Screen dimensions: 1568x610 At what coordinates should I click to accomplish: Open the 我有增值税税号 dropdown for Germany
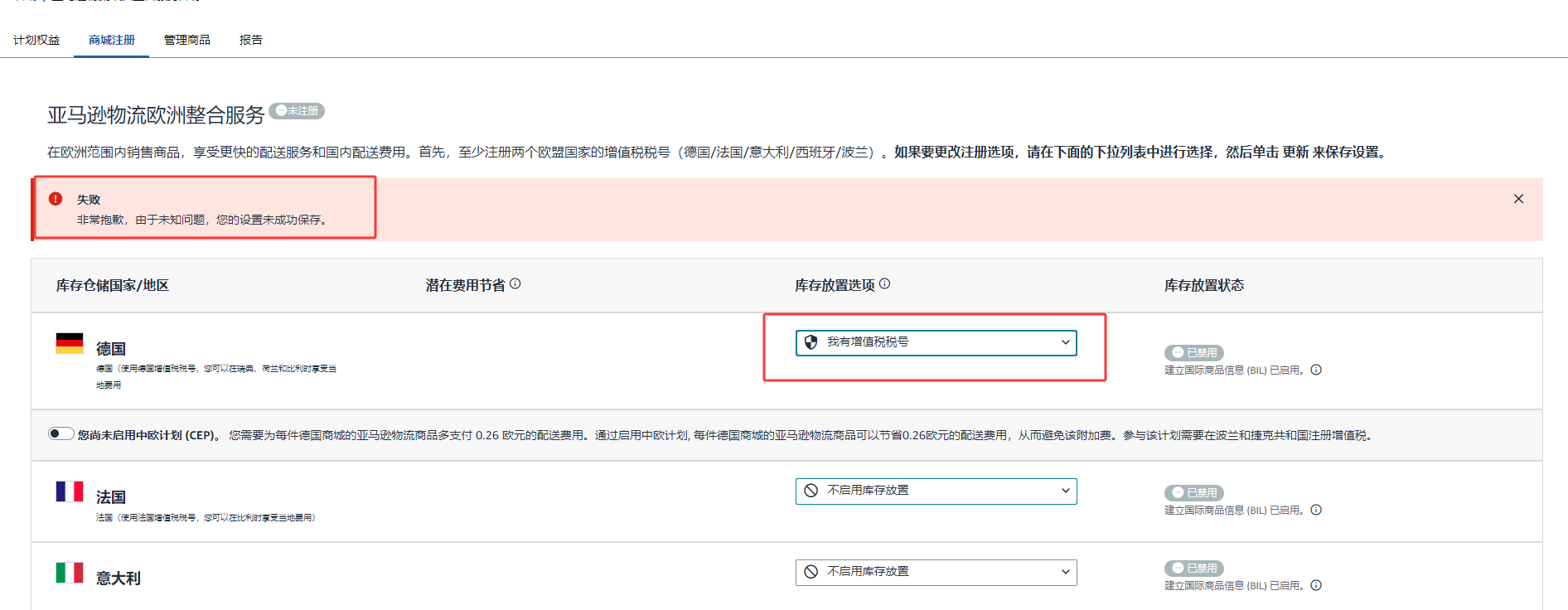pyautogui.click(x=936, y=342)
